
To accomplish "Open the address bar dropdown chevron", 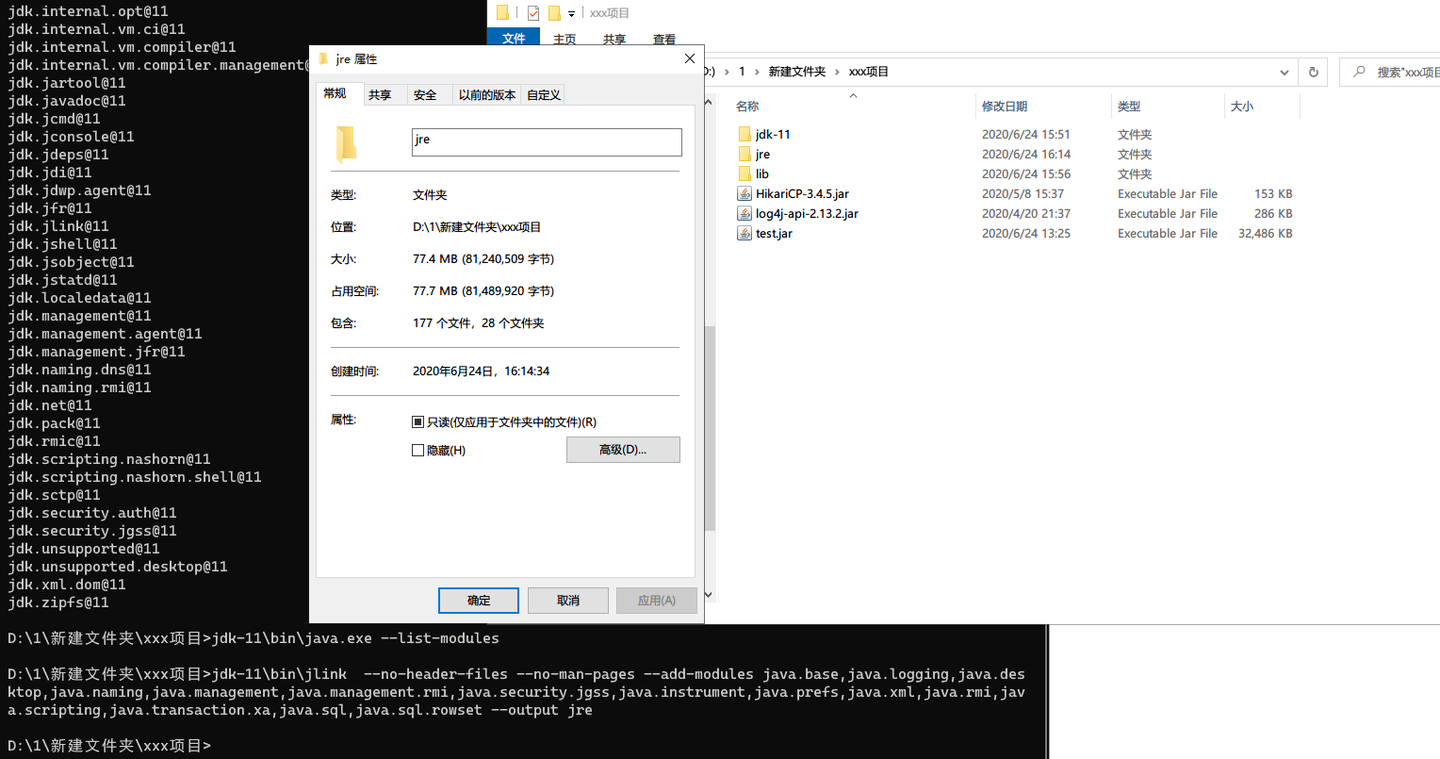I will (x=1284, y=71).
